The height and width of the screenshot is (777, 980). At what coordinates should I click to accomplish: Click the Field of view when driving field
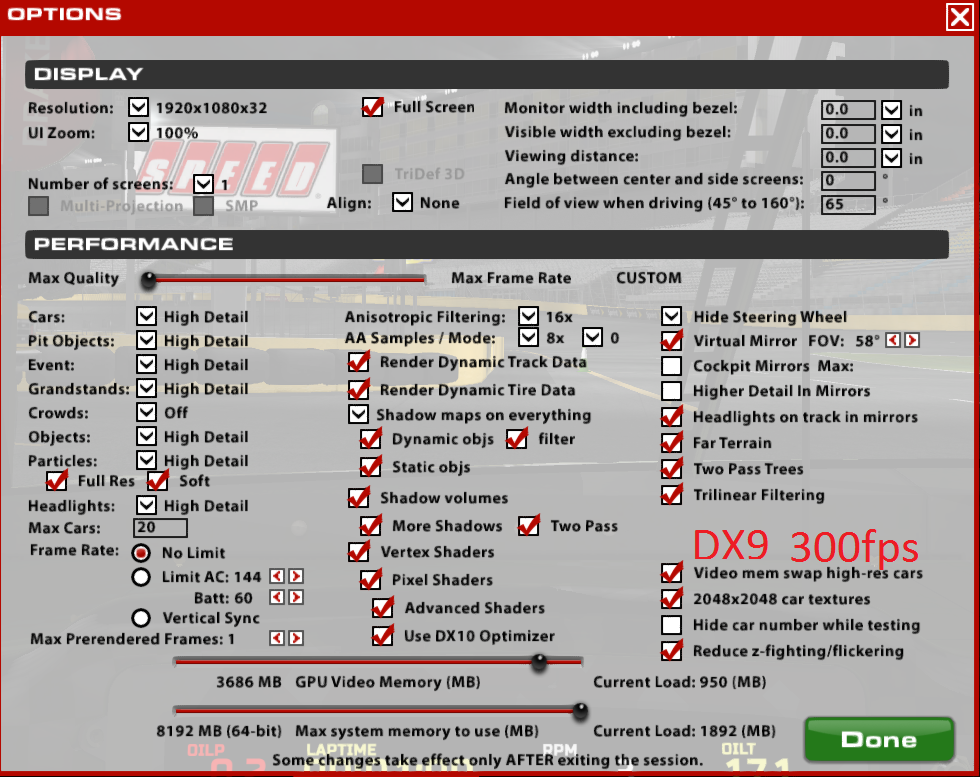(x=847, y=204)
